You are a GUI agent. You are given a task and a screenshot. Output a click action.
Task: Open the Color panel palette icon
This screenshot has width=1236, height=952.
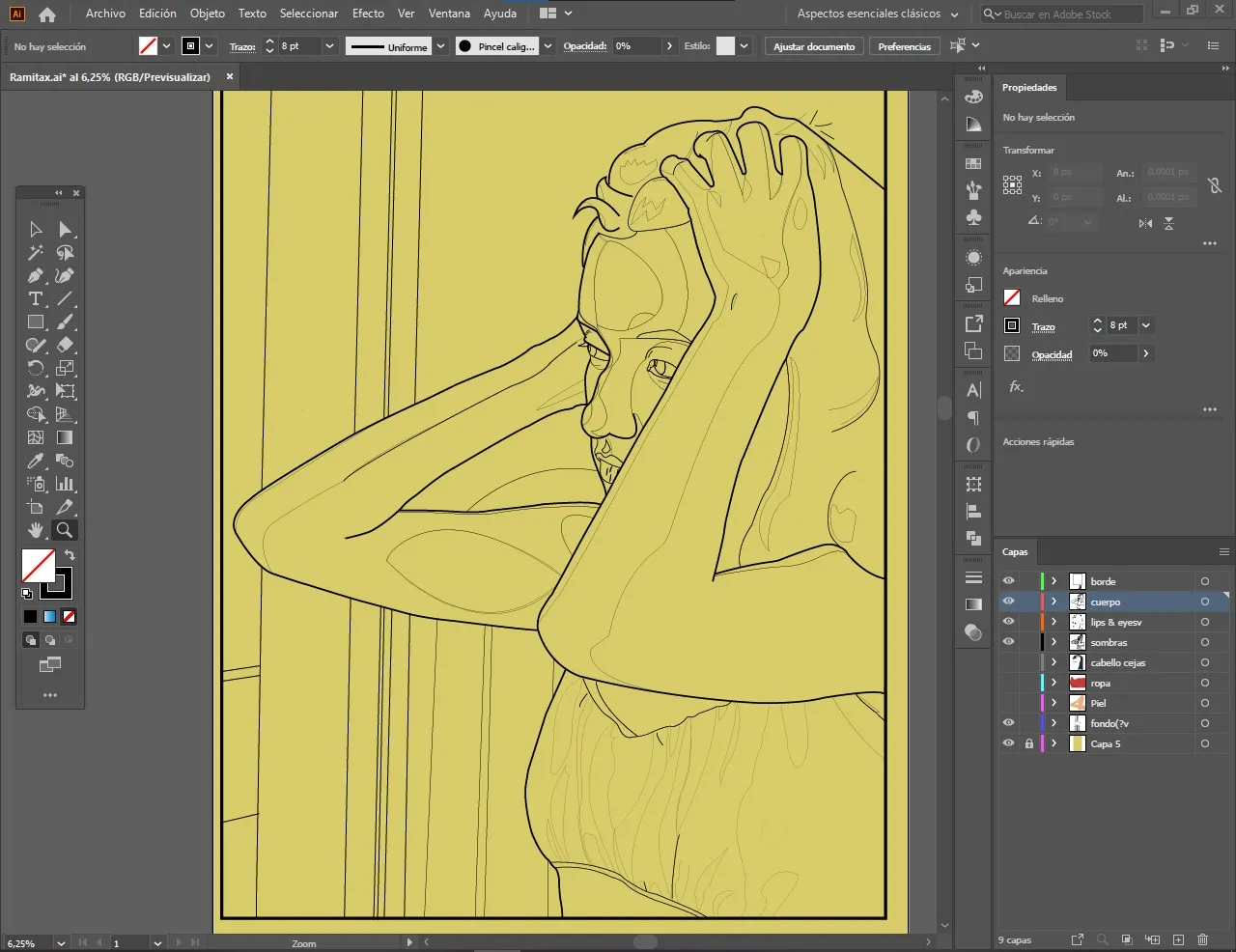[973, 97]
